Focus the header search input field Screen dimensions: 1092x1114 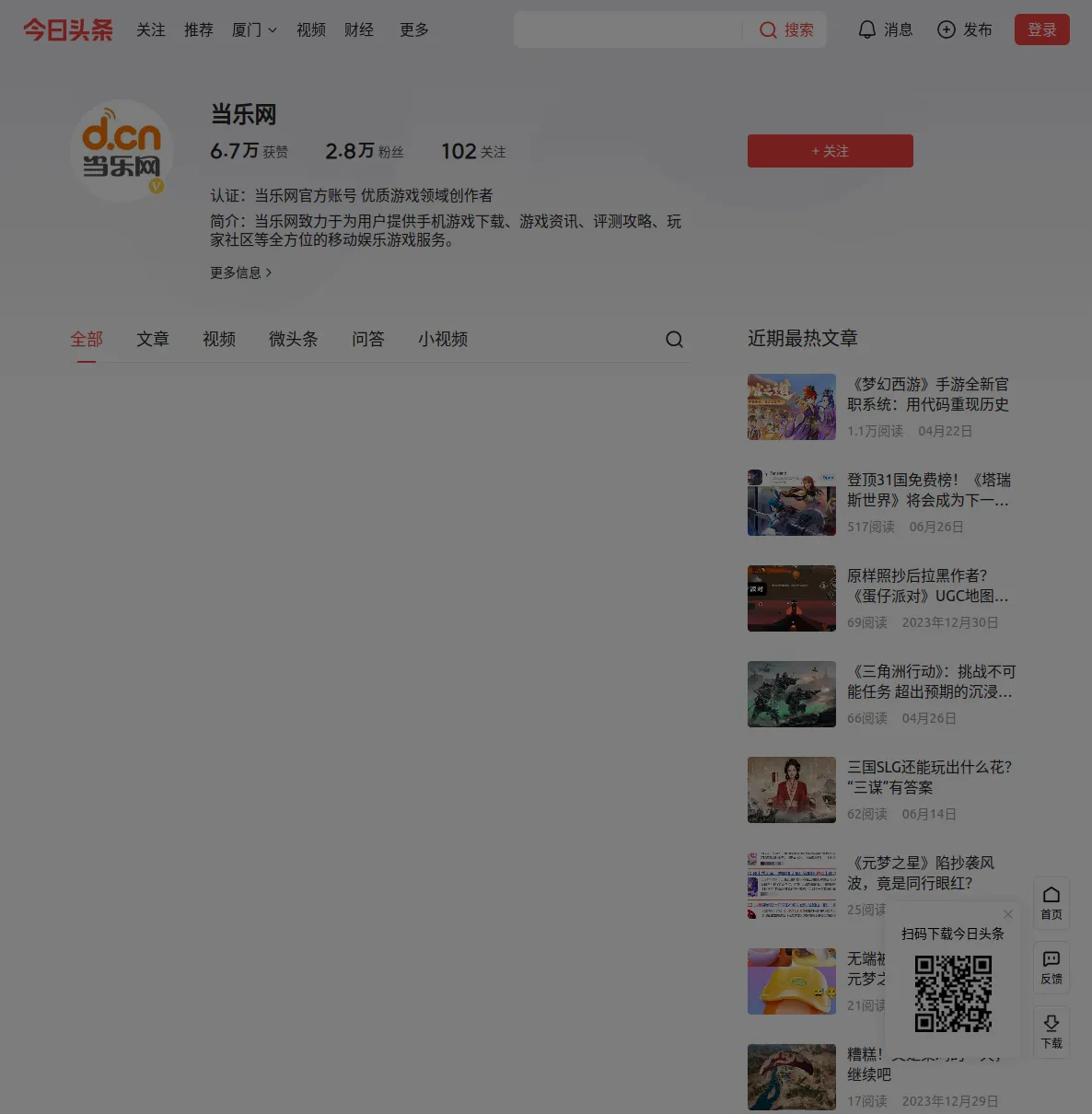click(x=628, y=30)
